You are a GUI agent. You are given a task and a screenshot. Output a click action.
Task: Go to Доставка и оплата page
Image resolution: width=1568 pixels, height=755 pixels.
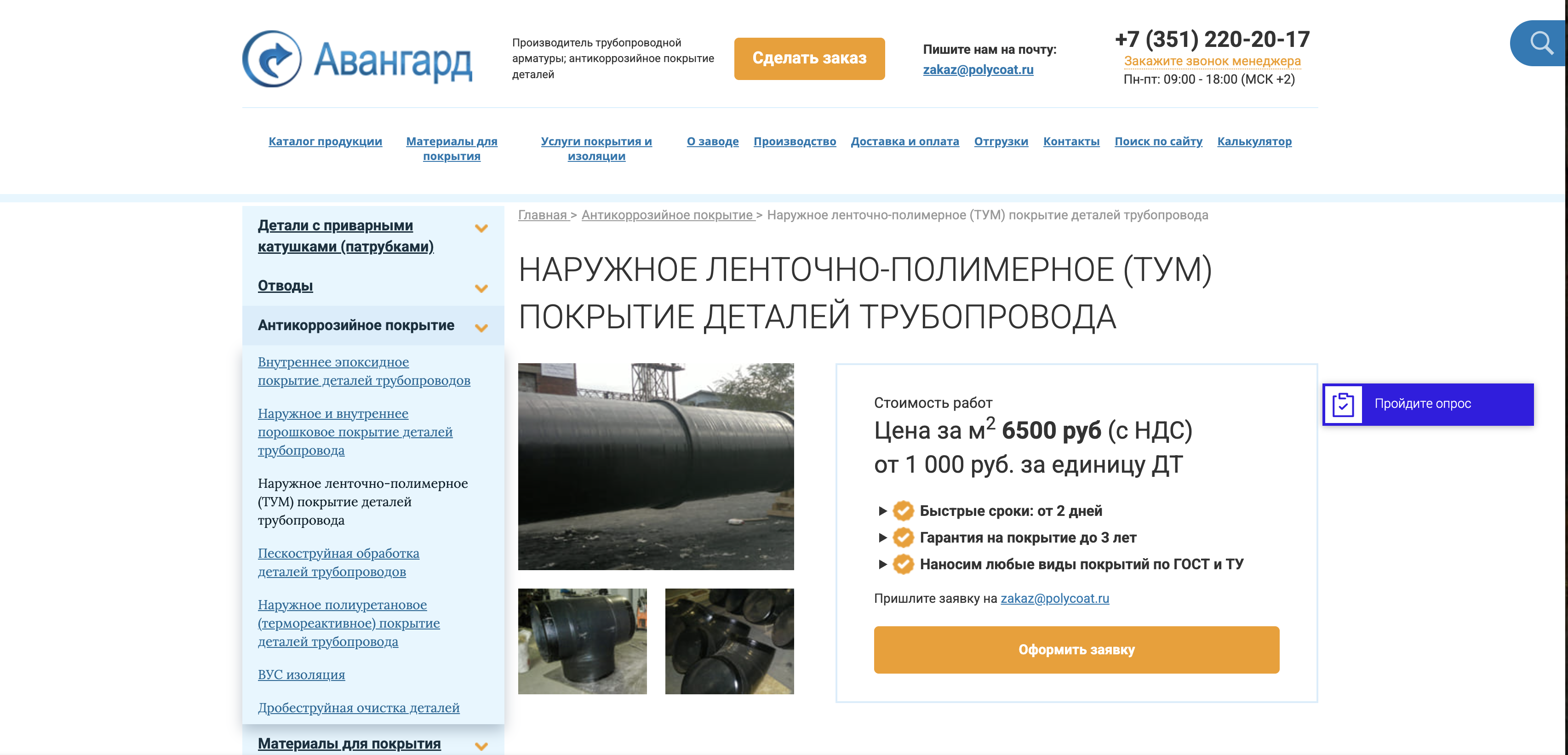pos(904,141)
